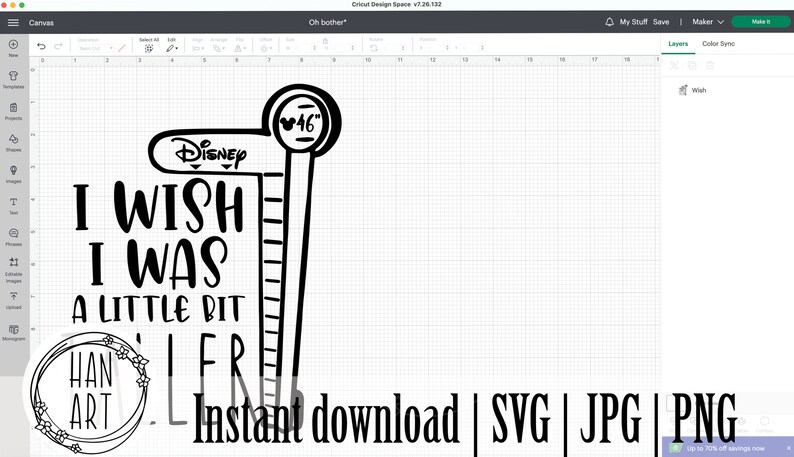
Task: Open Editable Images in sidebar
Action: click(13, 270)
